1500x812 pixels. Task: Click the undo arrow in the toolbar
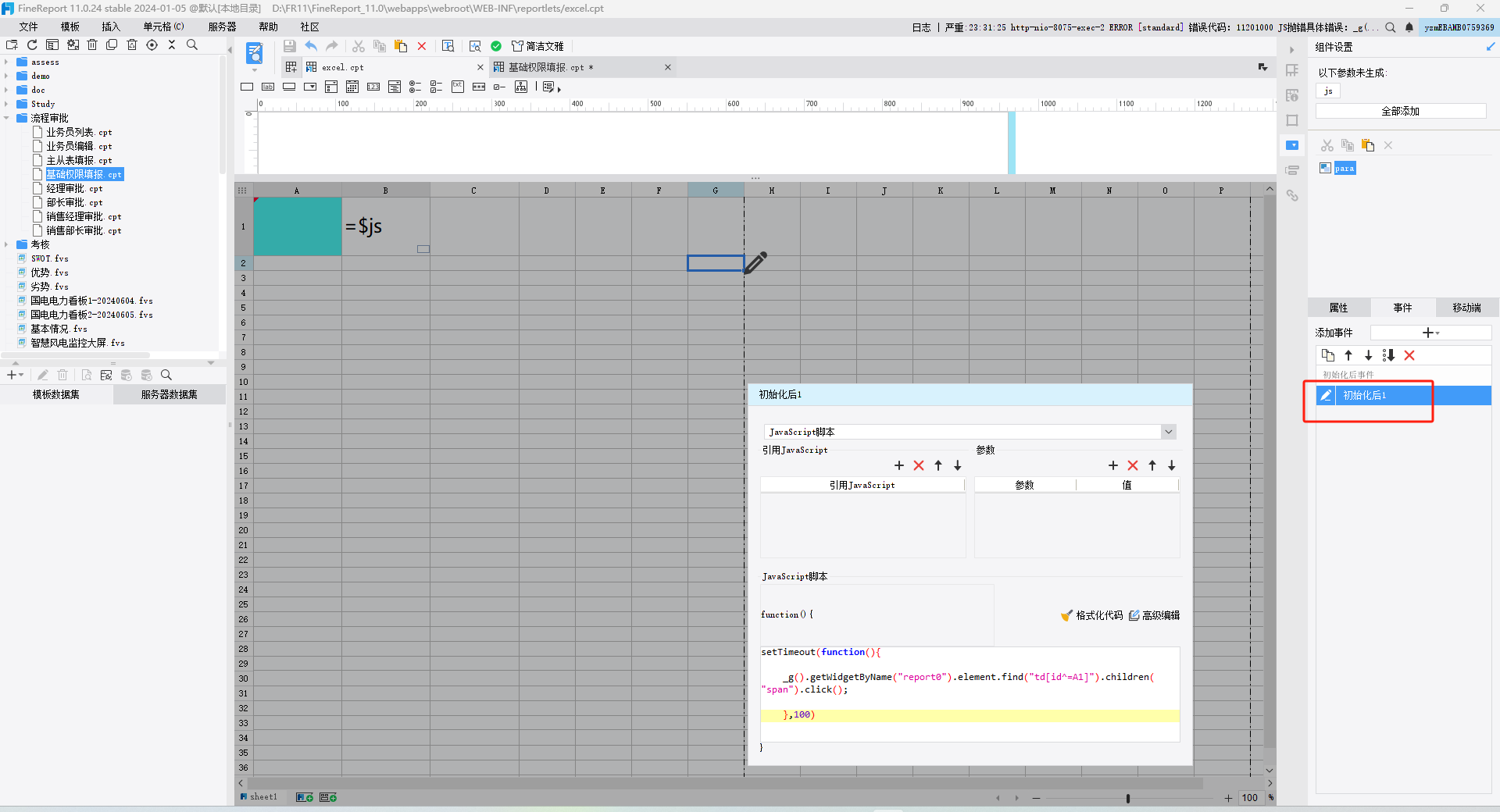[x=311, y=46]
